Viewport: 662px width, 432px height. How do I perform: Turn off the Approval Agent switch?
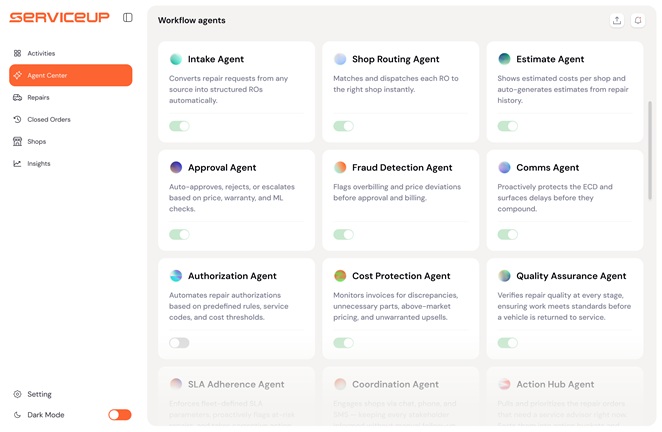[179, 234]
